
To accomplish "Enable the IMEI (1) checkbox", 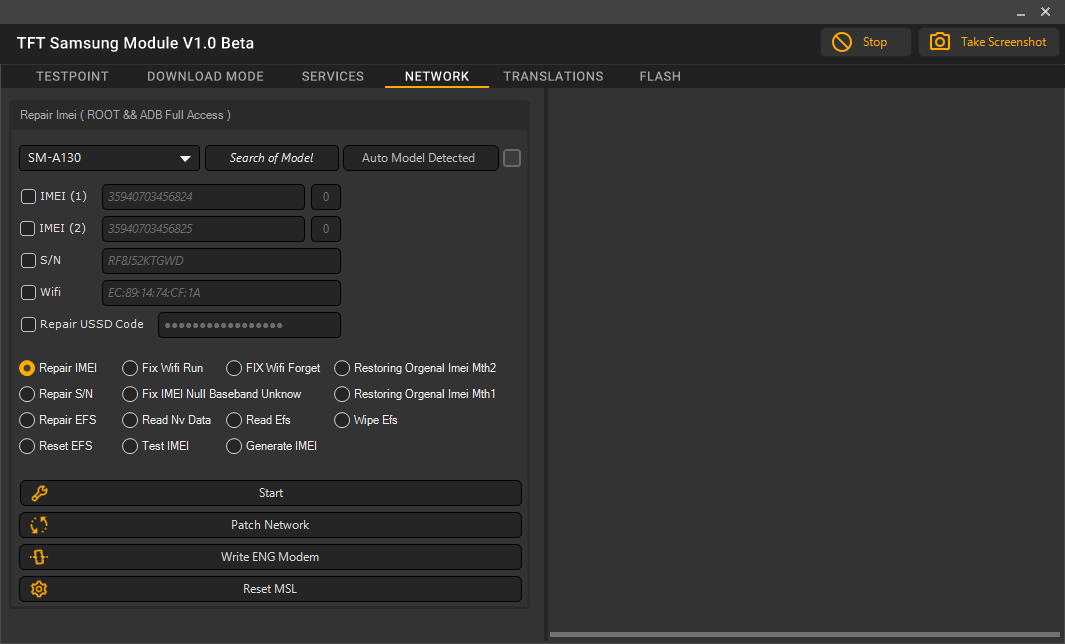I will [28, 196].
